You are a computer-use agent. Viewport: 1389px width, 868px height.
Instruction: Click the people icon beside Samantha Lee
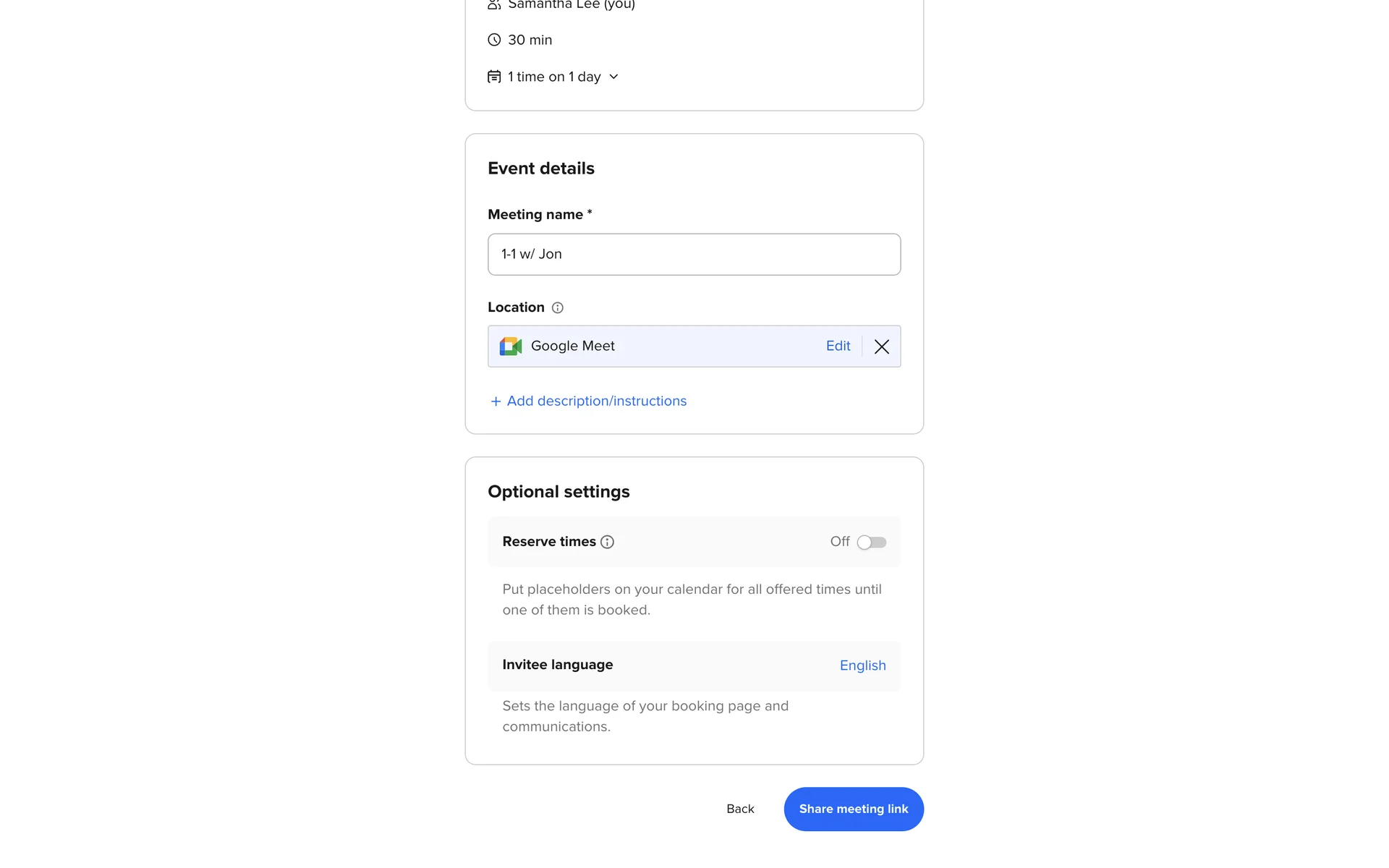[494, 5]
